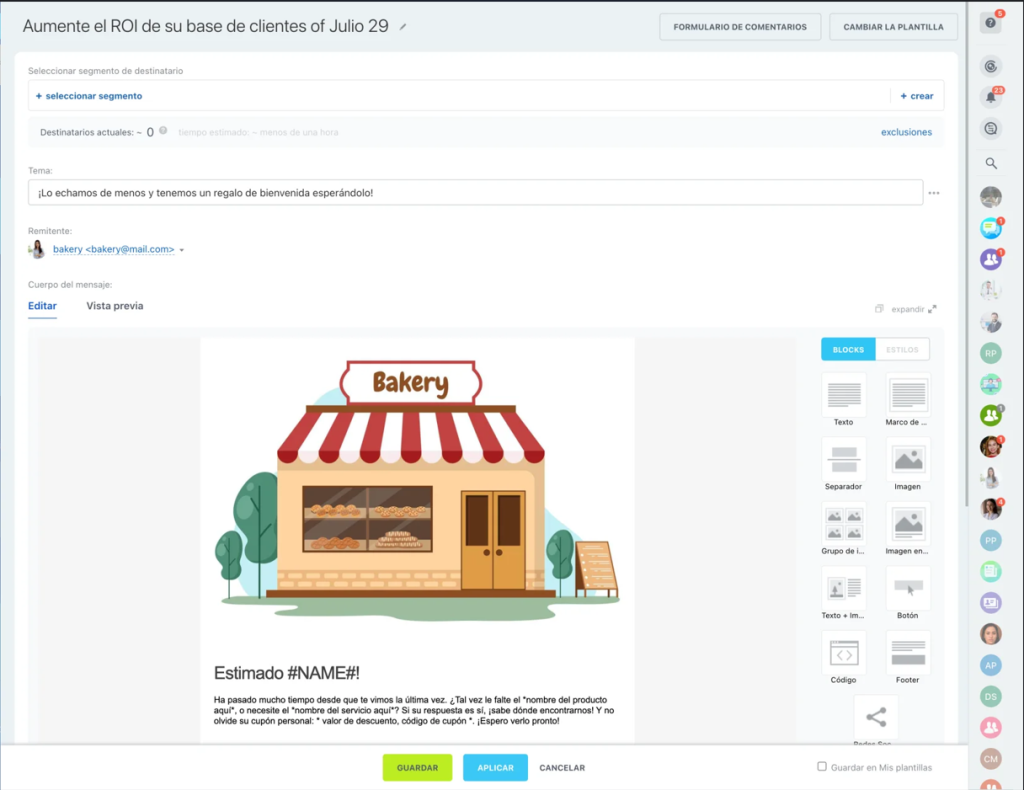1024x790 pixels.
Task: Click the Cambiar la plantilla button
Action: coord(892,27)
